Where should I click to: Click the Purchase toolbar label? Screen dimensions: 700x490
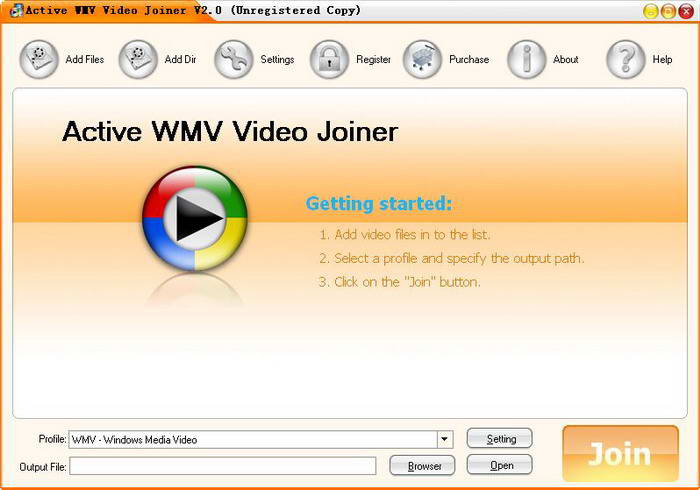click(469, 59)
